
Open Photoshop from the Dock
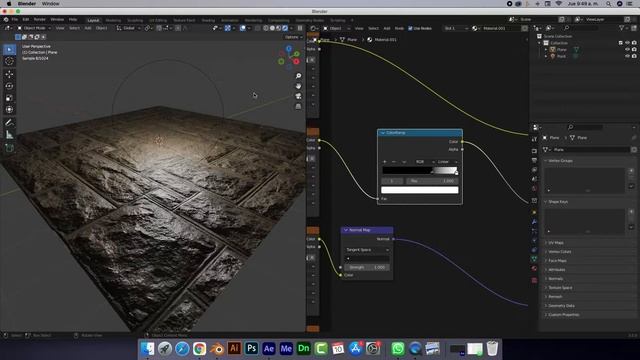pos(251,349)
